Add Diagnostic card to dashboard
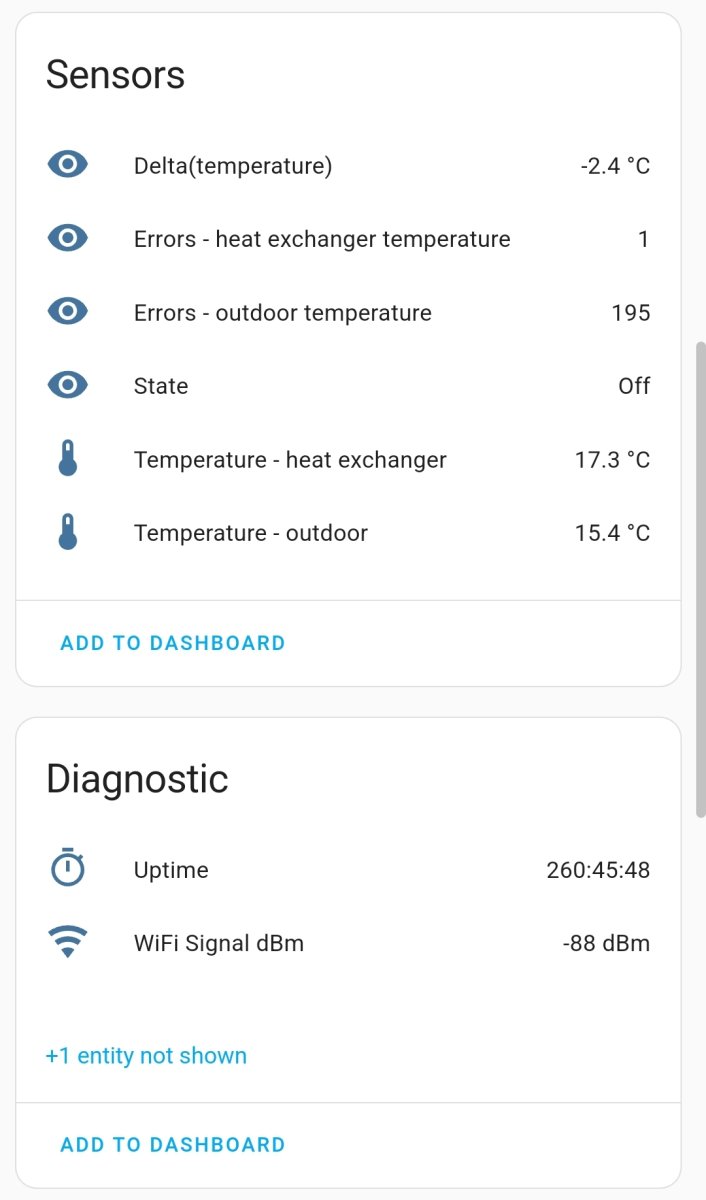706x1200 pixels. point(173,1144)
